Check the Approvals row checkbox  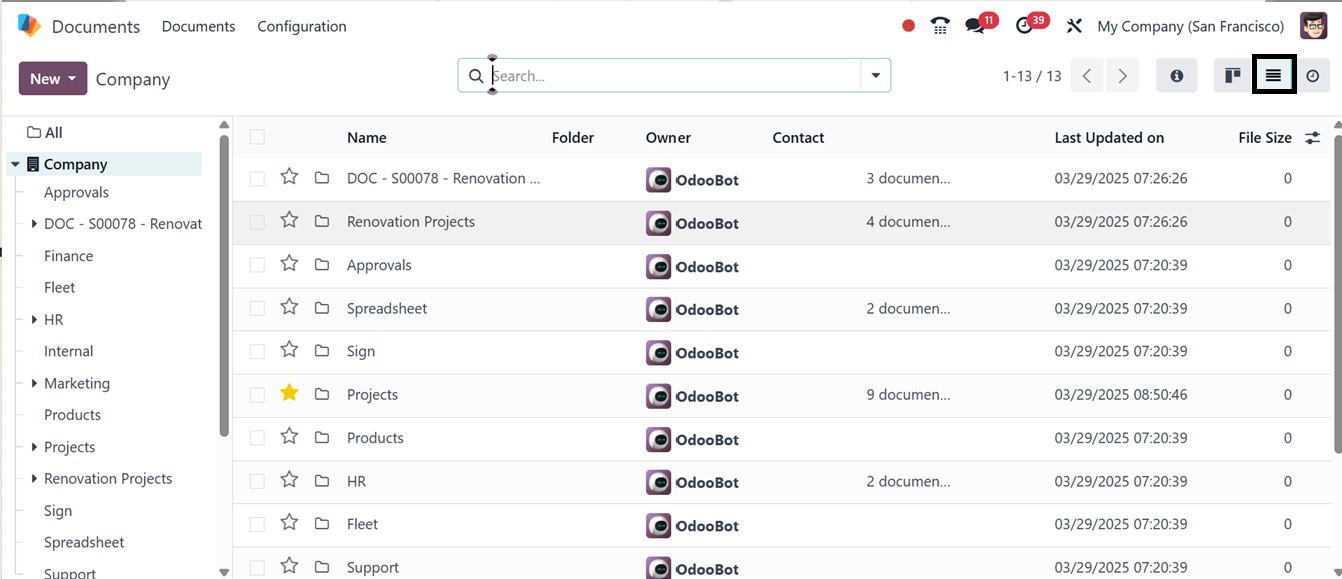(x=257, y=265)
